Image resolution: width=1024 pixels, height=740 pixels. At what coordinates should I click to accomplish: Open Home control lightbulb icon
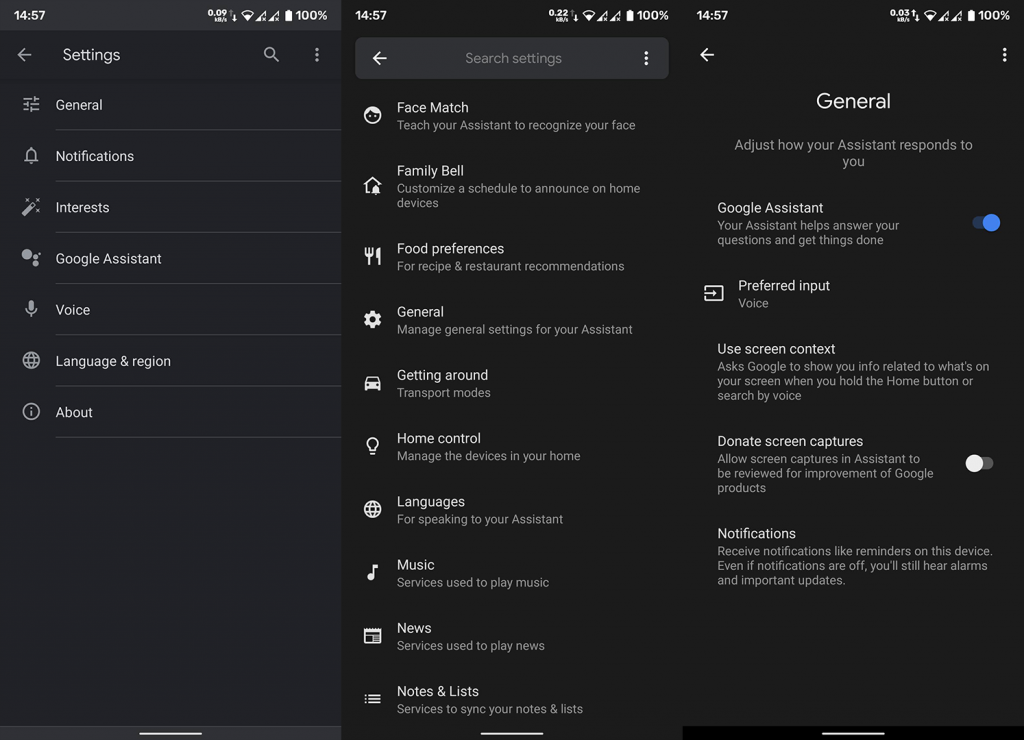373,446
